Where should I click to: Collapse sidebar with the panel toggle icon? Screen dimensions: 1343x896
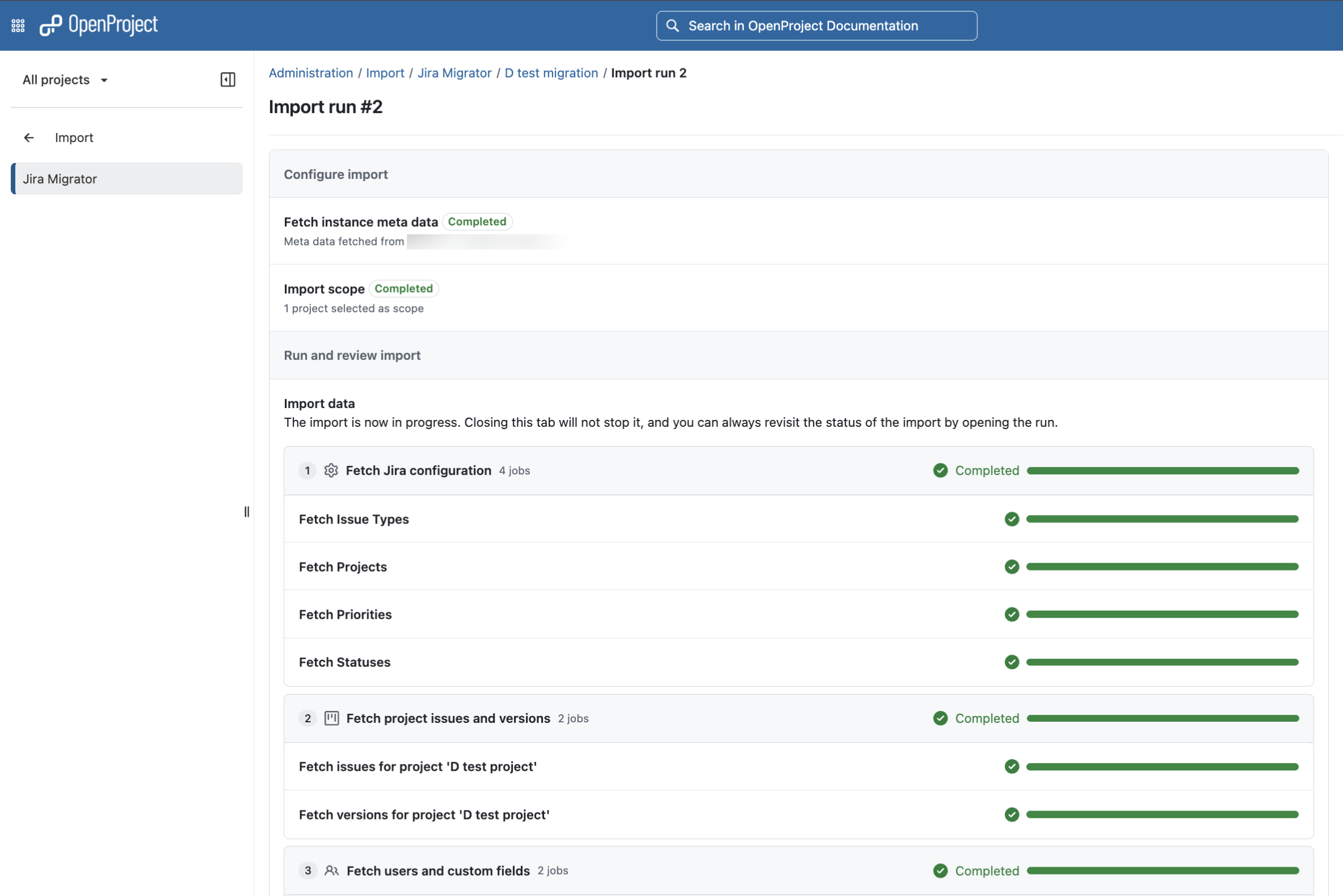228,79
